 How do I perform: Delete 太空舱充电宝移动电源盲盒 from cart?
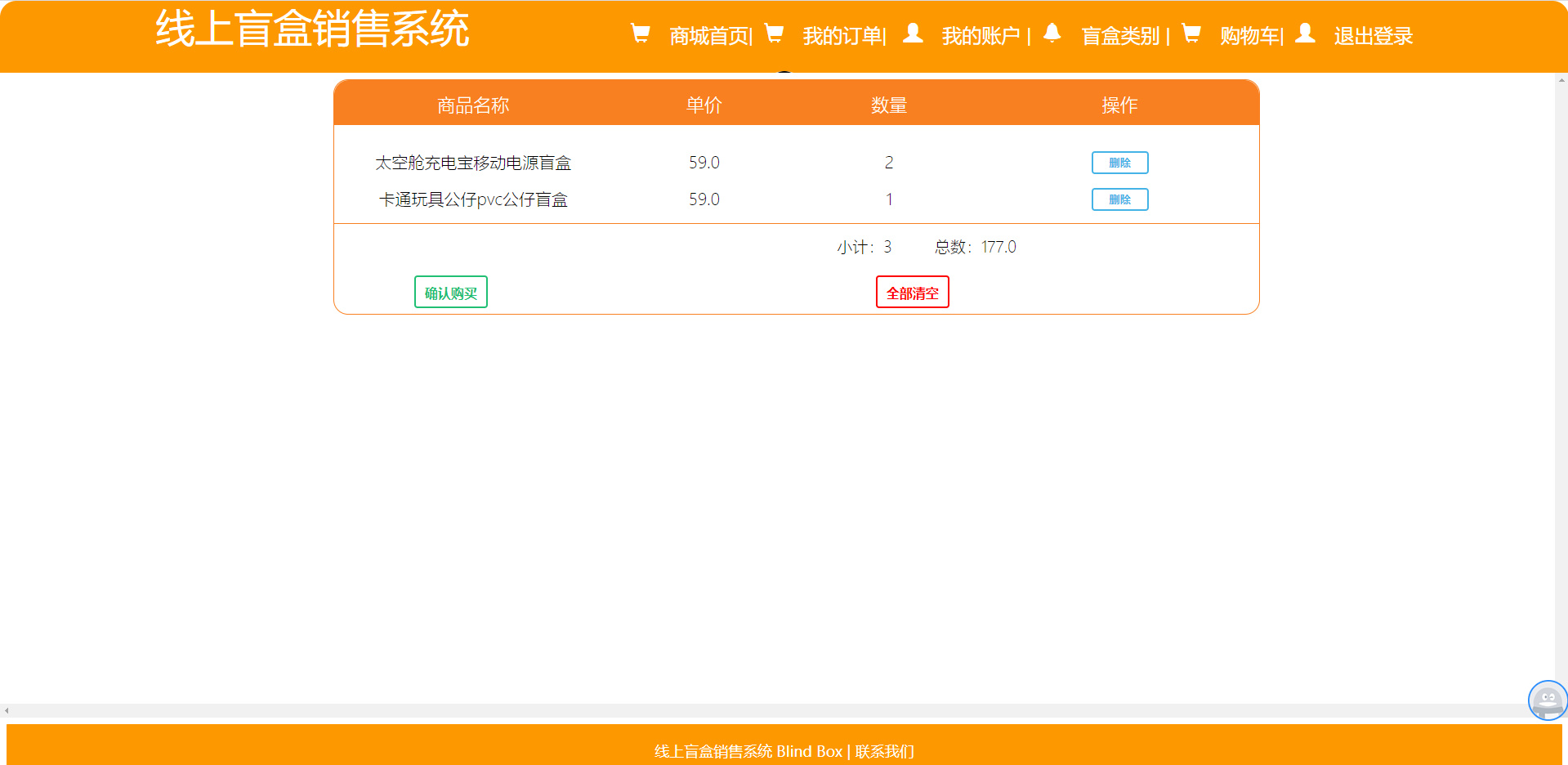pyautogui.click(x=1119, y=163)
